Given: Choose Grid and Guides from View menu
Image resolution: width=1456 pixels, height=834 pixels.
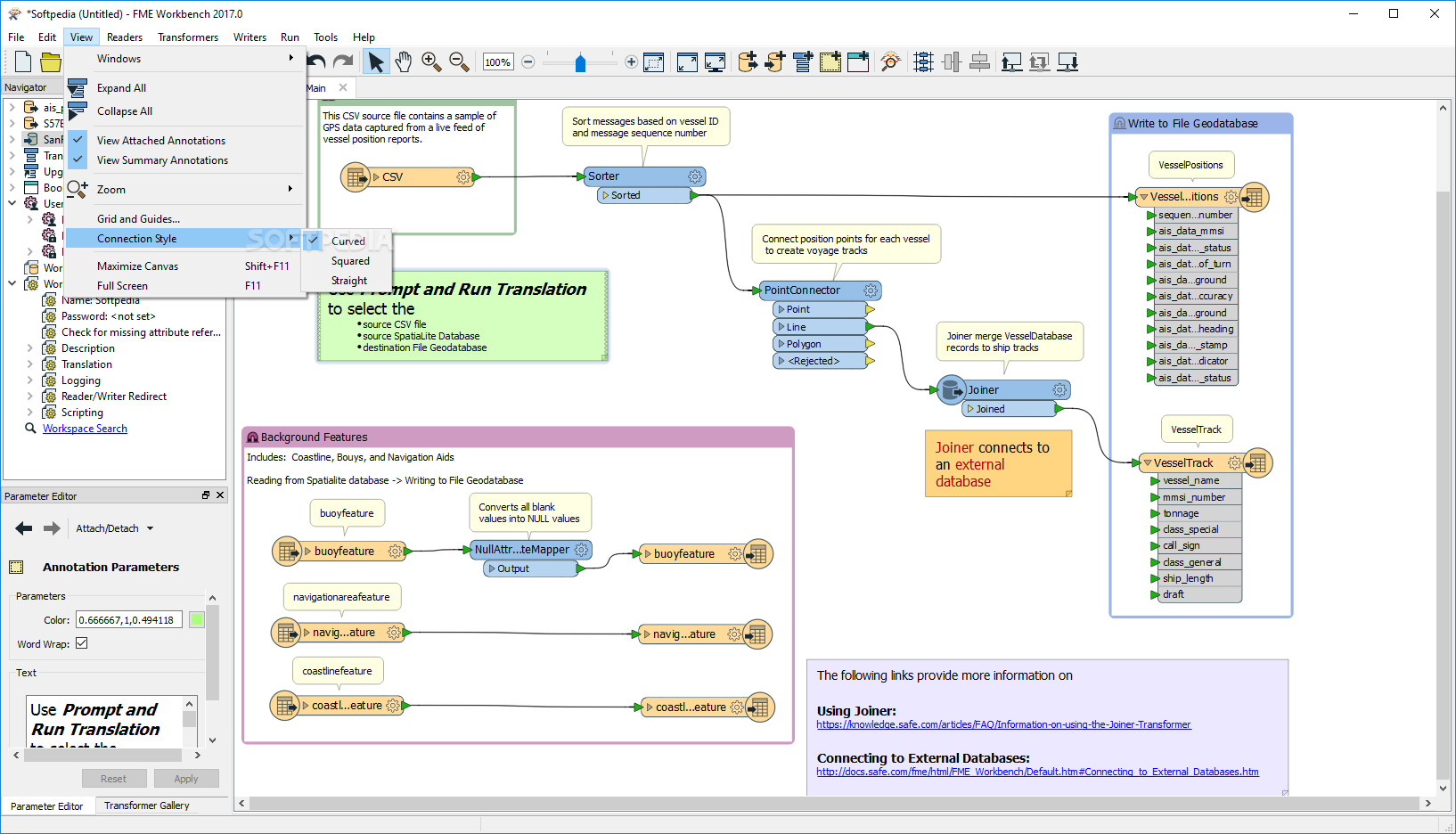Looking at the screenshot, I should (x=184, y=218).
